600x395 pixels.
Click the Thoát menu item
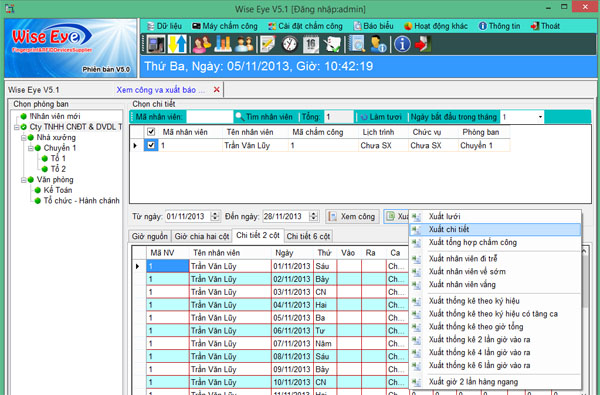point(545,26)
